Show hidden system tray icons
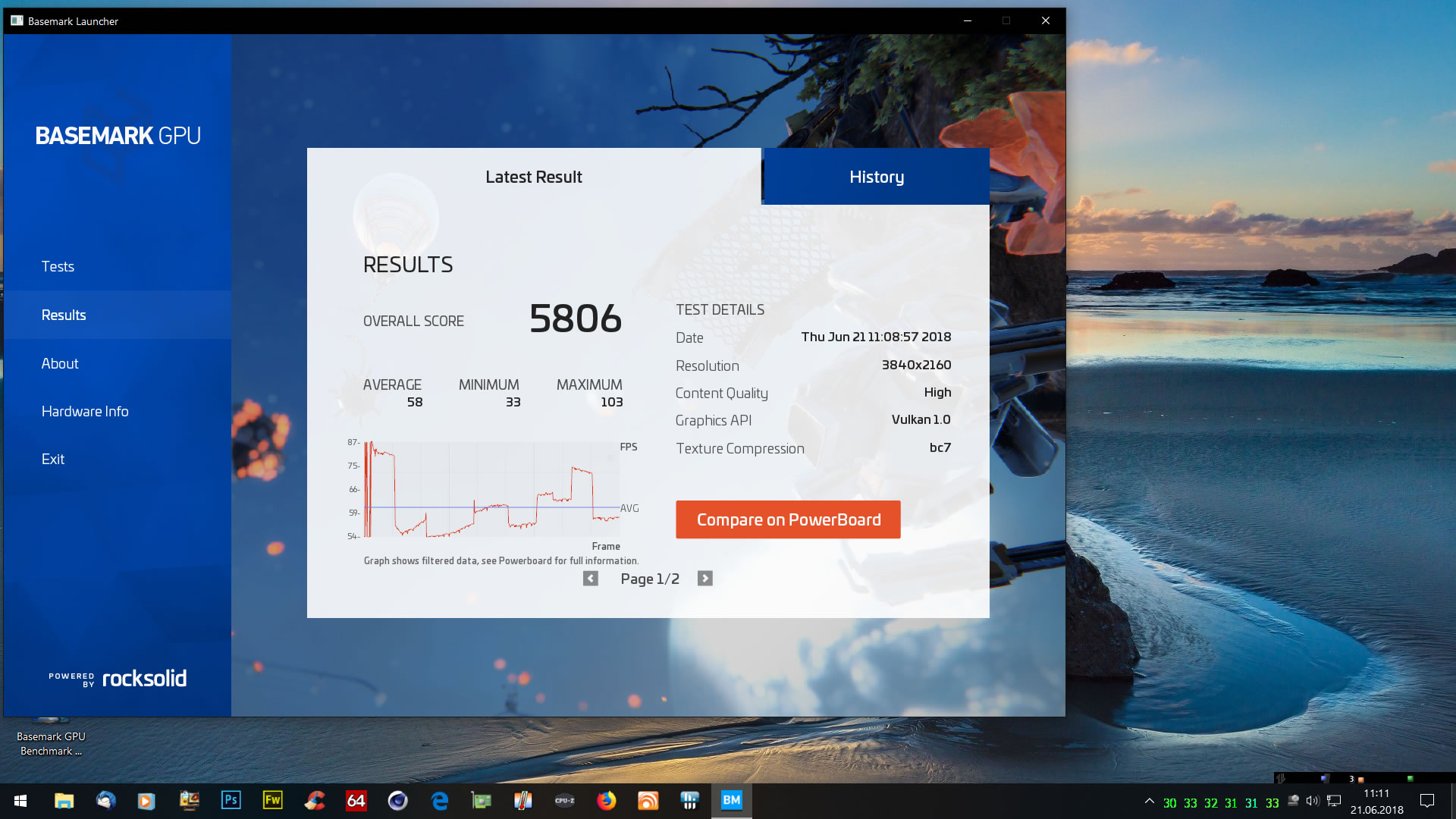Viewport: 1456px width, 819px height. coord(1150,801)
